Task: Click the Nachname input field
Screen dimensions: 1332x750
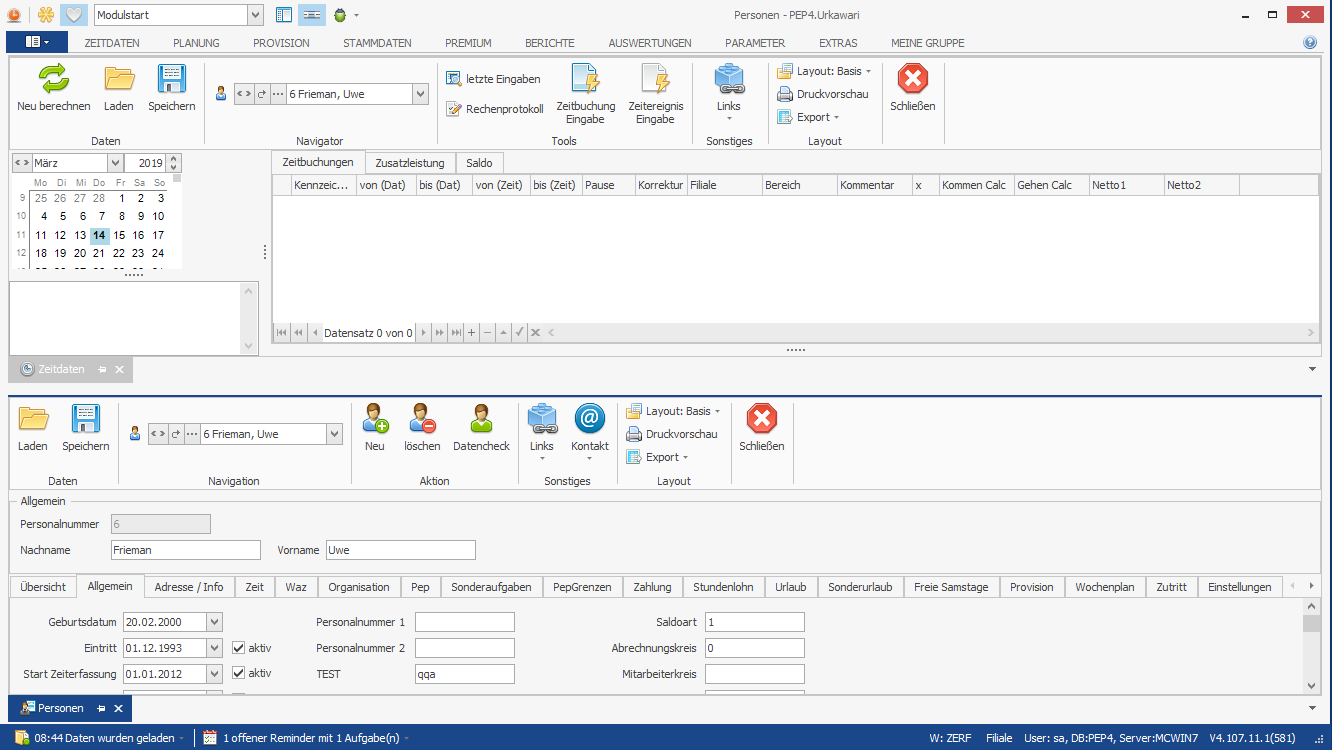Action: [x=186, y=550]
